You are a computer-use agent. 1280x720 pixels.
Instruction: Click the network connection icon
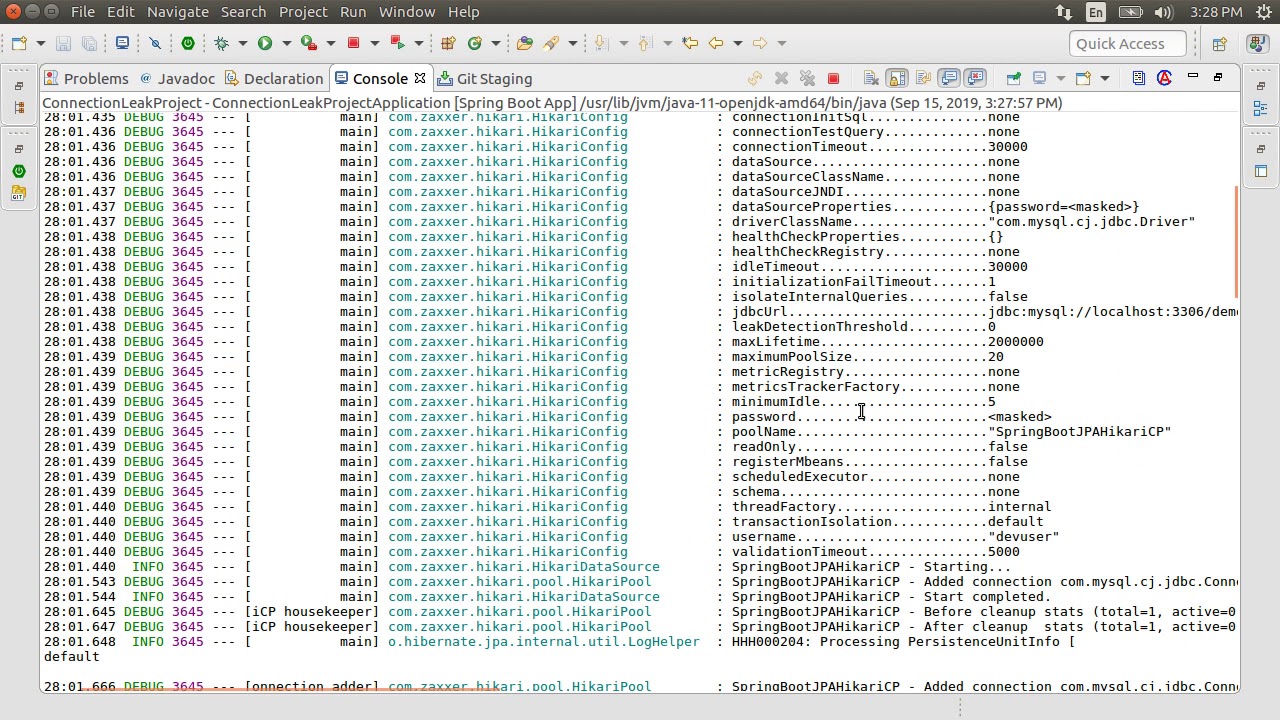coord(1064,12)
